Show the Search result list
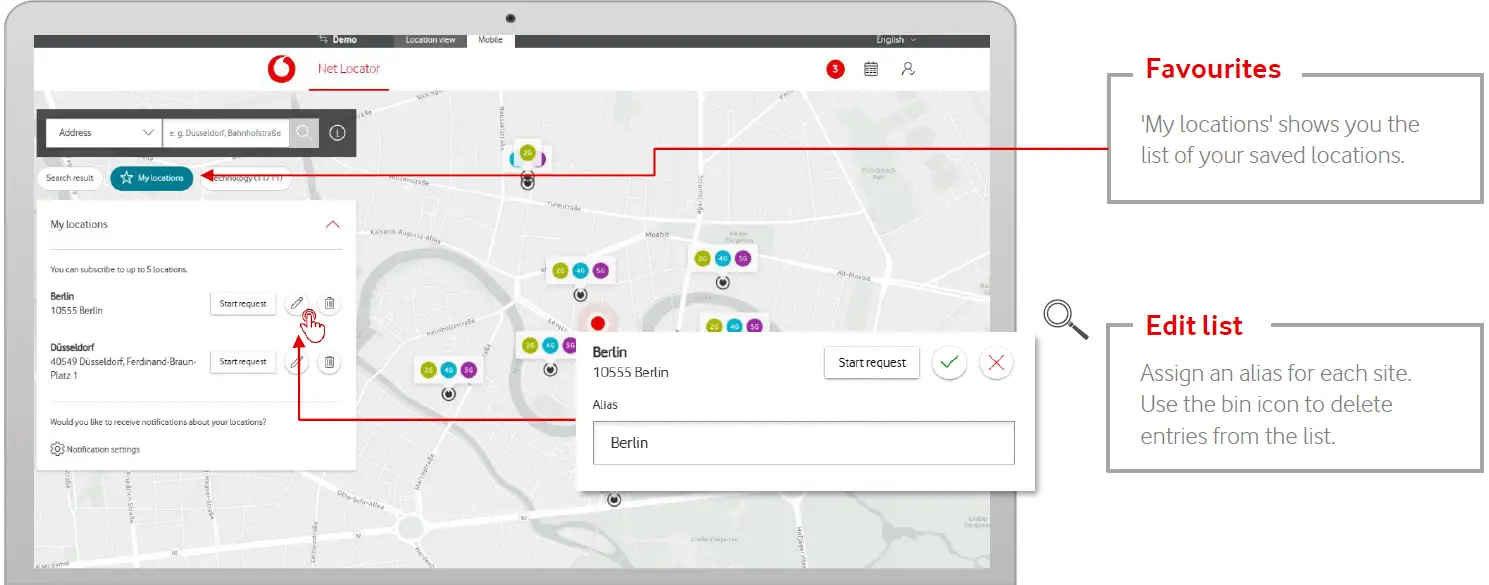1489x585 pixels. [70, 178]
